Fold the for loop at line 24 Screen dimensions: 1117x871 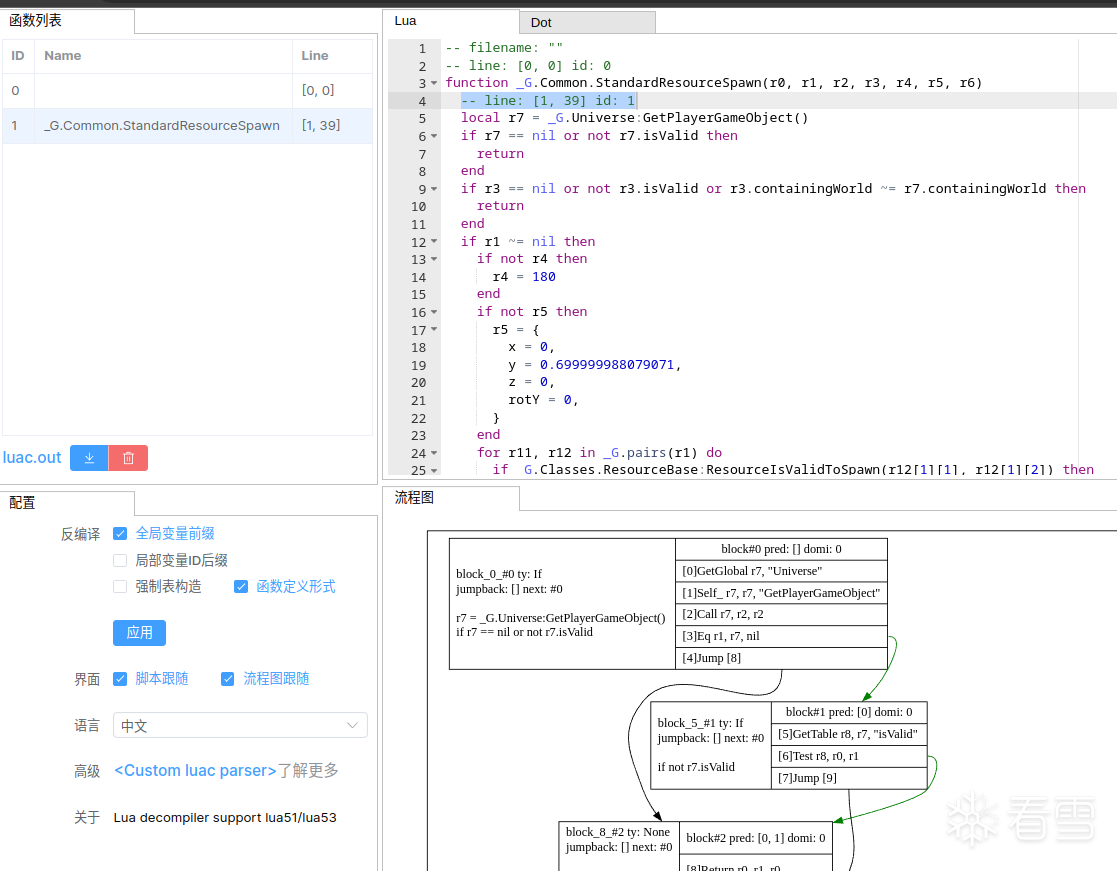pyautogui.click(x=434, y=454)
